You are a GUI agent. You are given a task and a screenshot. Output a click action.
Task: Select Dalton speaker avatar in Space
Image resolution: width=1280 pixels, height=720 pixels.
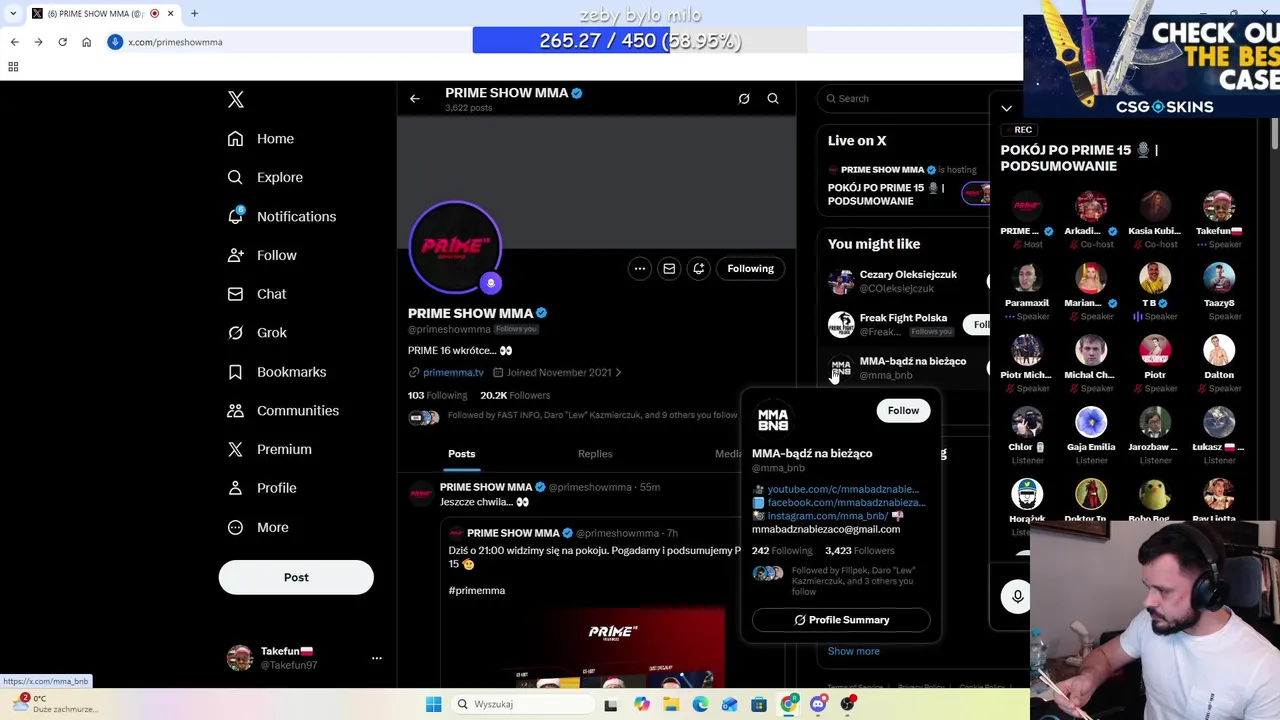pyautogui.click(x=1219, y=351)
